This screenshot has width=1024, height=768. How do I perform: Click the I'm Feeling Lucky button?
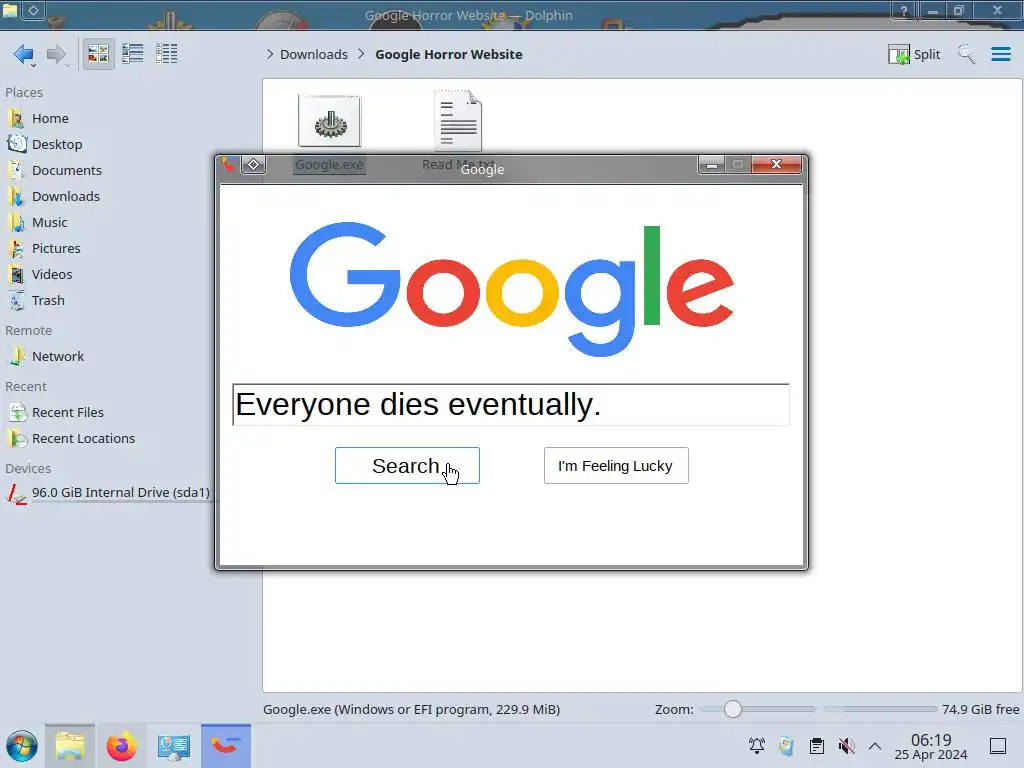click(x=616, y=466)
